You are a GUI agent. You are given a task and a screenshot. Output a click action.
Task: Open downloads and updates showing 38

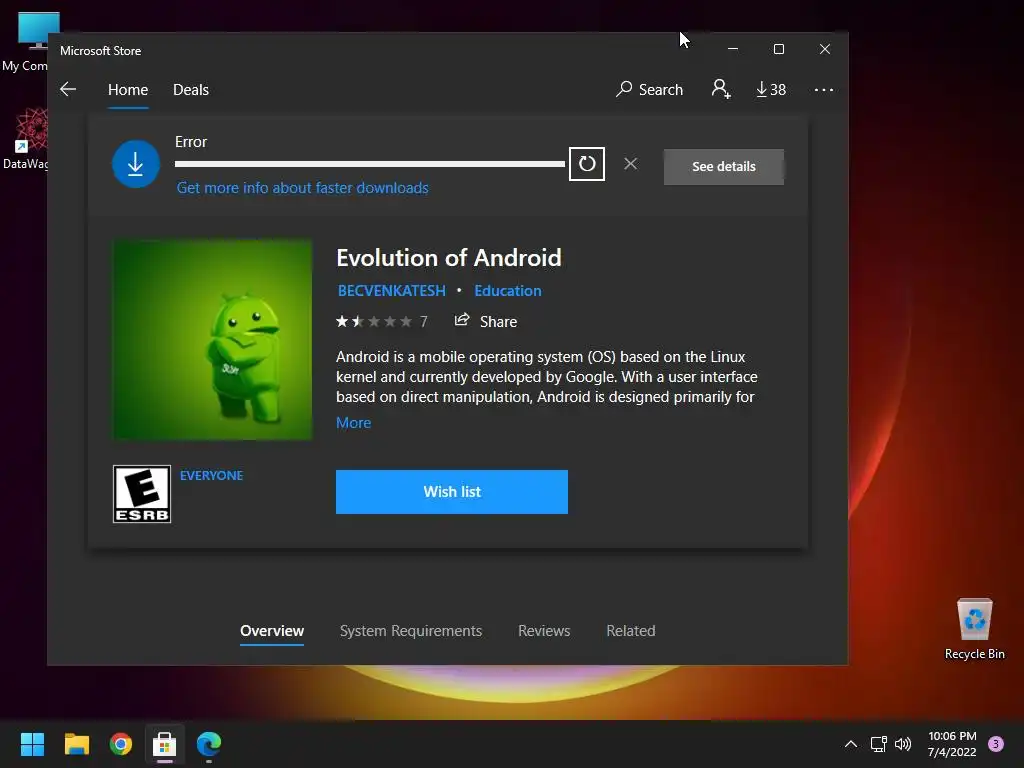[771, 89]
